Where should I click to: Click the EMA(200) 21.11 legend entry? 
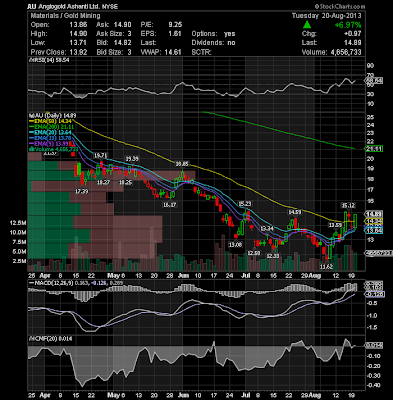pyautogui.click(x=52, y=127)
